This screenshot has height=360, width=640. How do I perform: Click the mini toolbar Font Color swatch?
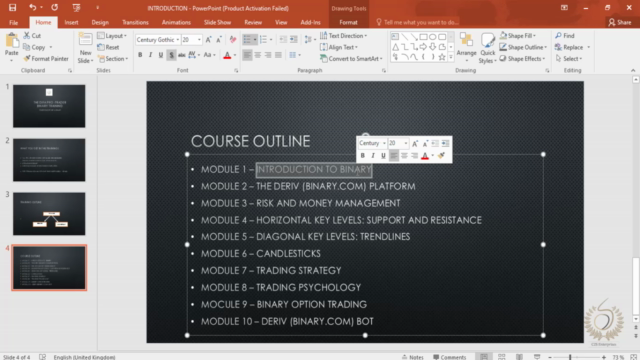click(x=425, y=156)
